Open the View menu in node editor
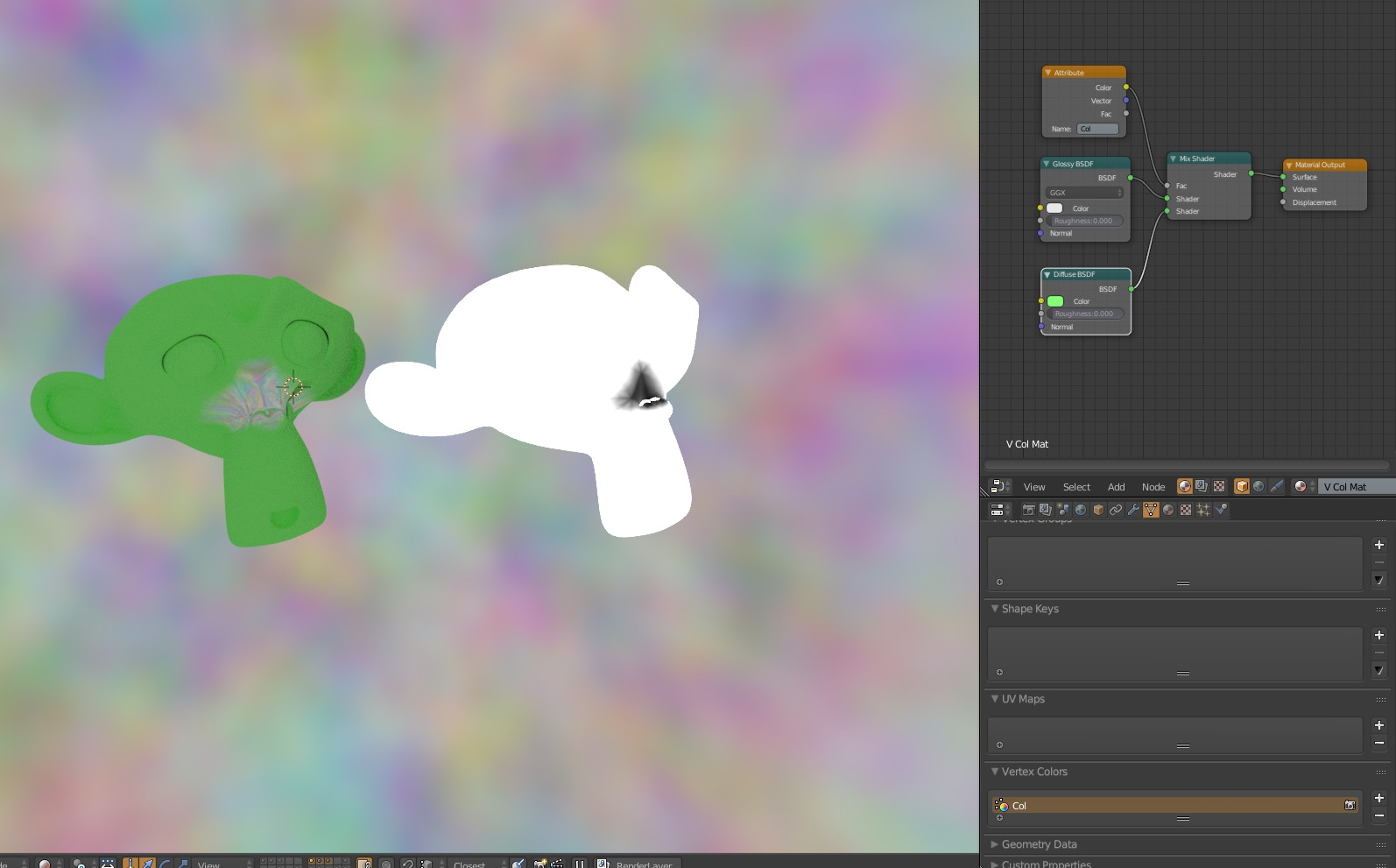Viewport: 1396px width, 868px height. (1034, 487)
